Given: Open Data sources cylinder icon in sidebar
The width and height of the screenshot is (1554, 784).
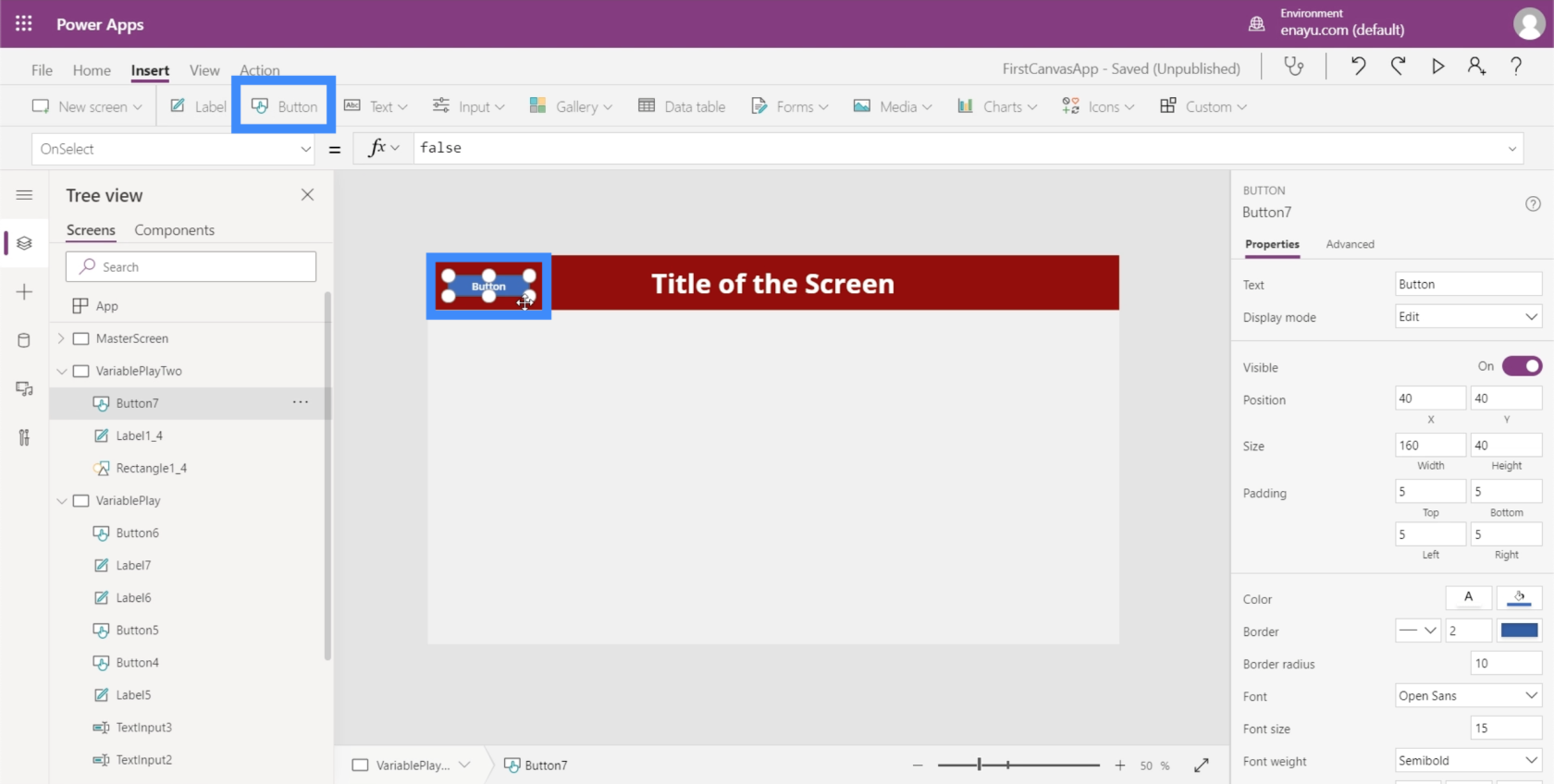Looking at the screenshot, I should click(24, 340).
